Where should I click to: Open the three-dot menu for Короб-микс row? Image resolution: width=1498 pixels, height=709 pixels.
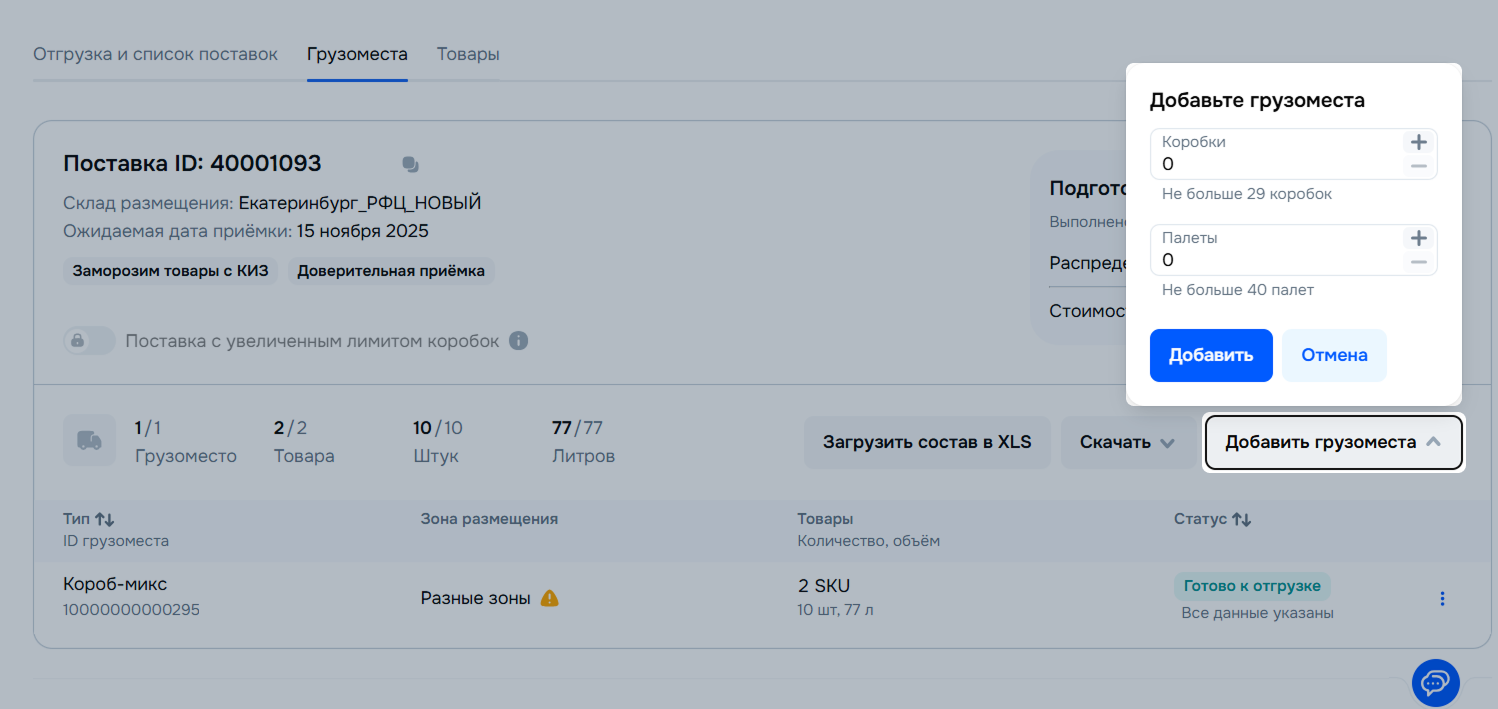tap(1442, 598)
